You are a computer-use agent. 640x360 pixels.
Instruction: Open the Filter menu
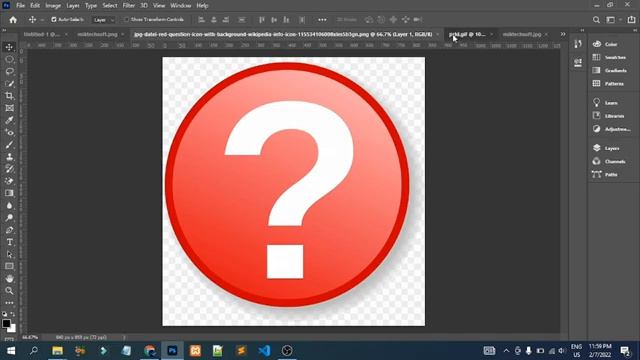[129, 6]
